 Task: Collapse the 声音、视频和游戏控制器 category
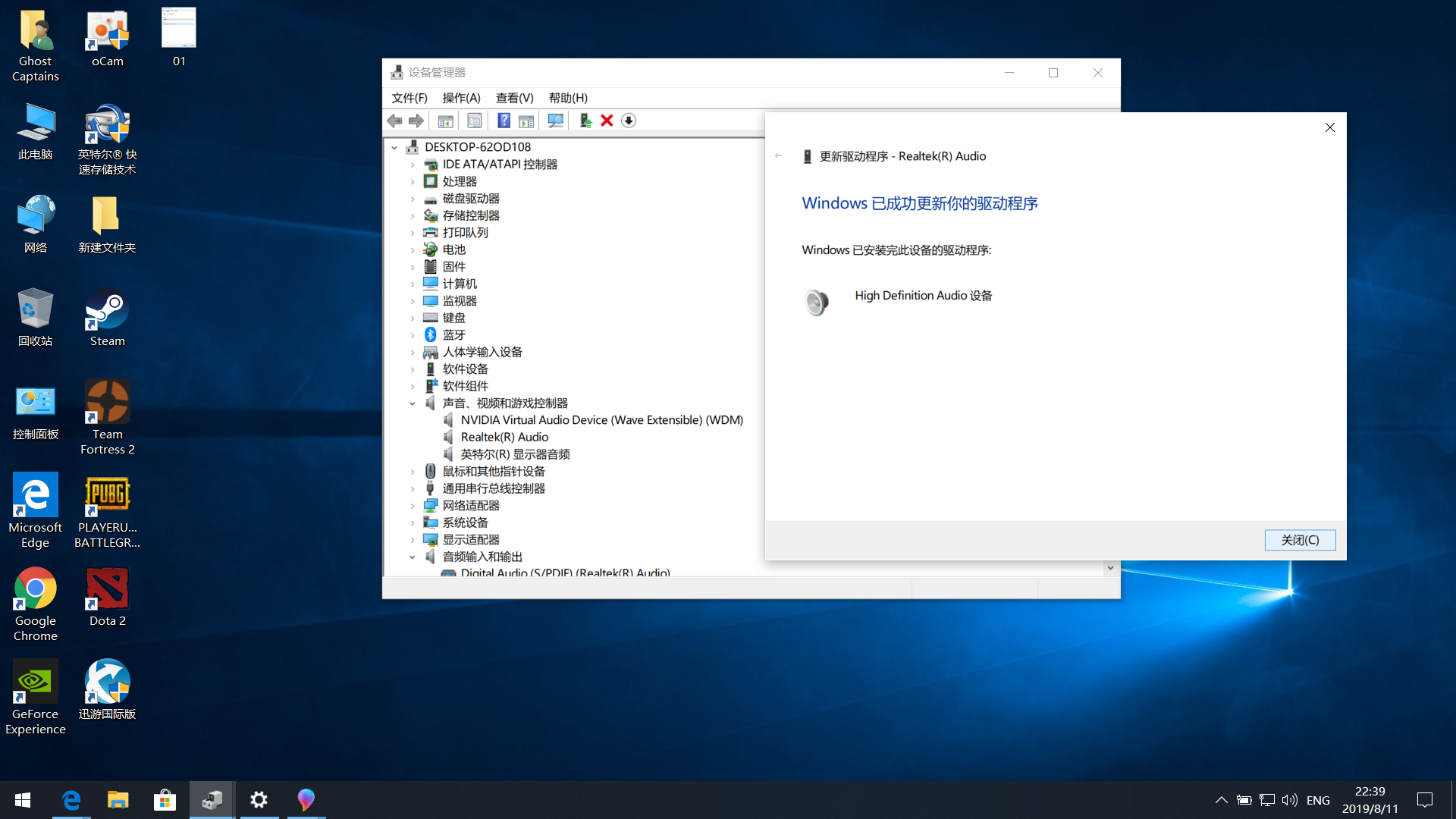coord(413,403)
